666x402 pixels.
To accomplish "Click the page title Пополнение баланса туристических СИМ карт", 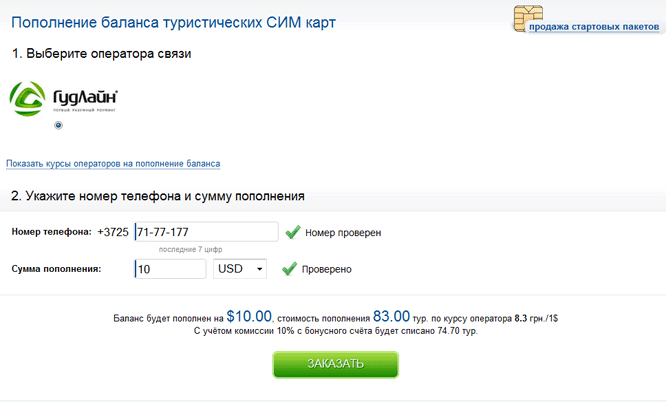I will pyautogui.click(x=173, y=22).
